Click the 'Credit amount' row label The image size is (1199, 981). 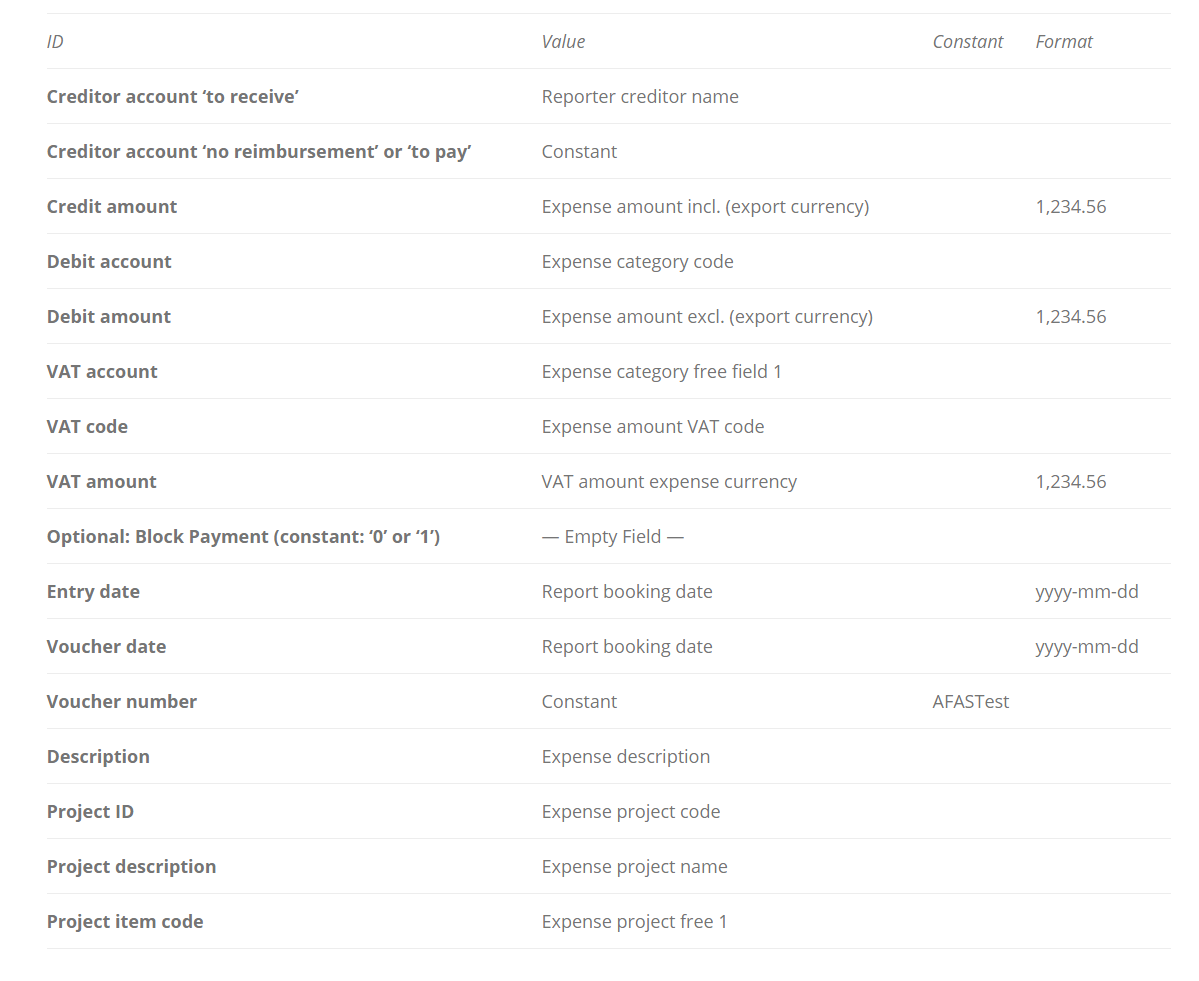[x=112, y=207]
